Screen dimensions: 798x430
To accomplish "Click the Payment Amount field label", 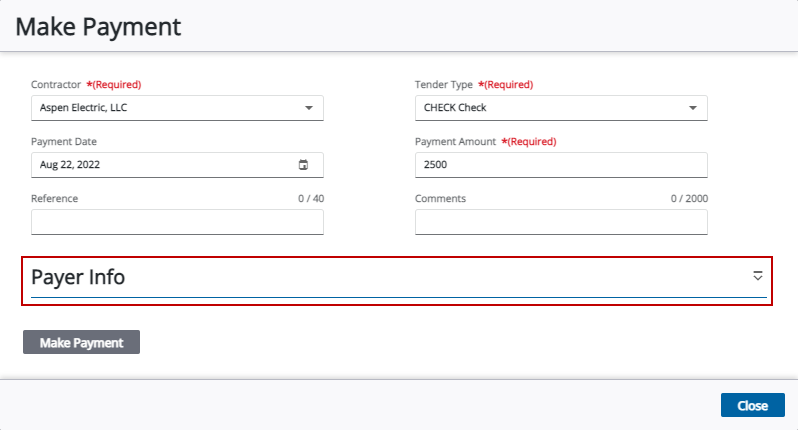I will pos(455,141).
